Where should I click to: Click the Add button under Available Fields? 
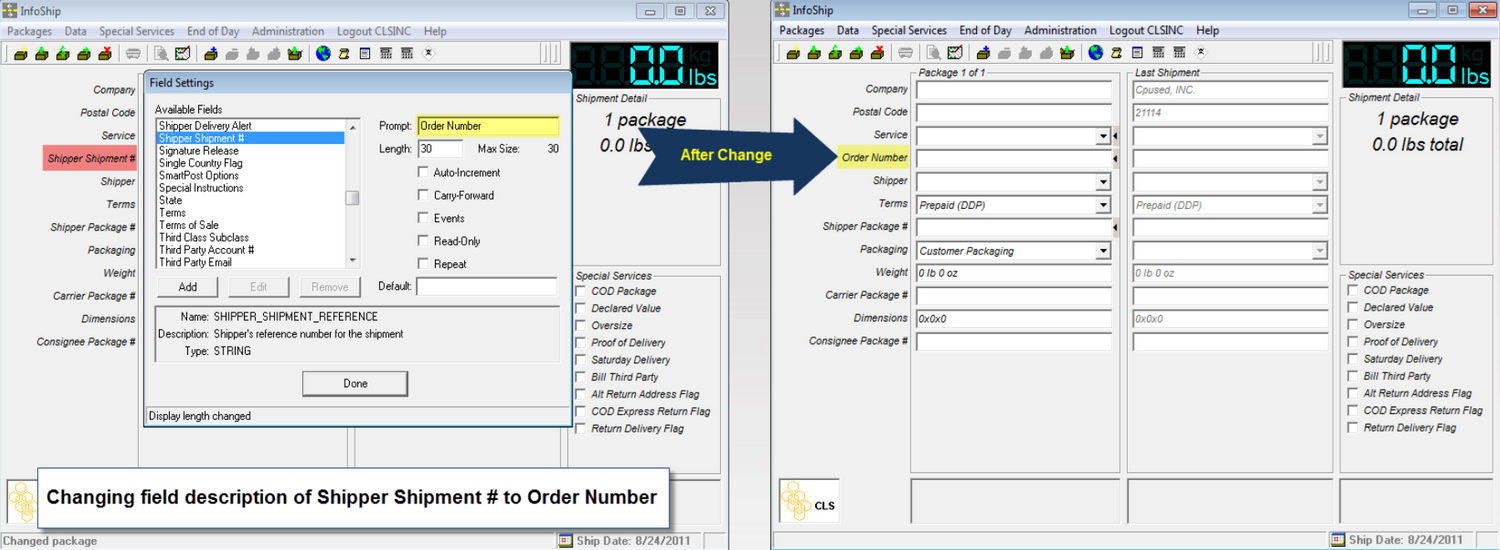click(187, 287)
